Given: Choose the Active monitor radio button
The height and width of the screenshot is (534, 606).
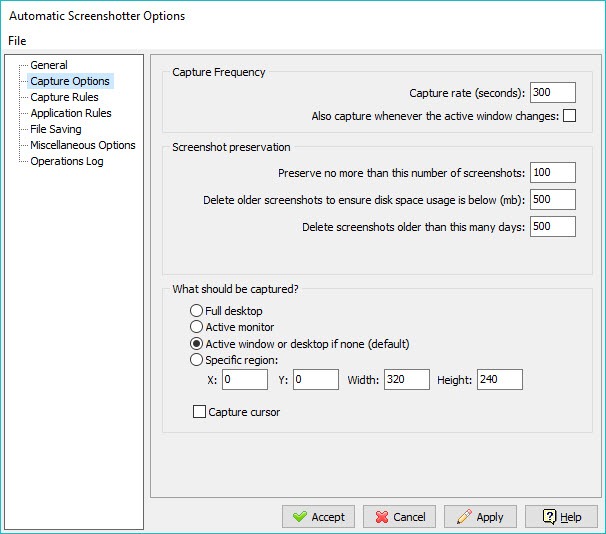Looking at the screenshot, I should [196, 327].
